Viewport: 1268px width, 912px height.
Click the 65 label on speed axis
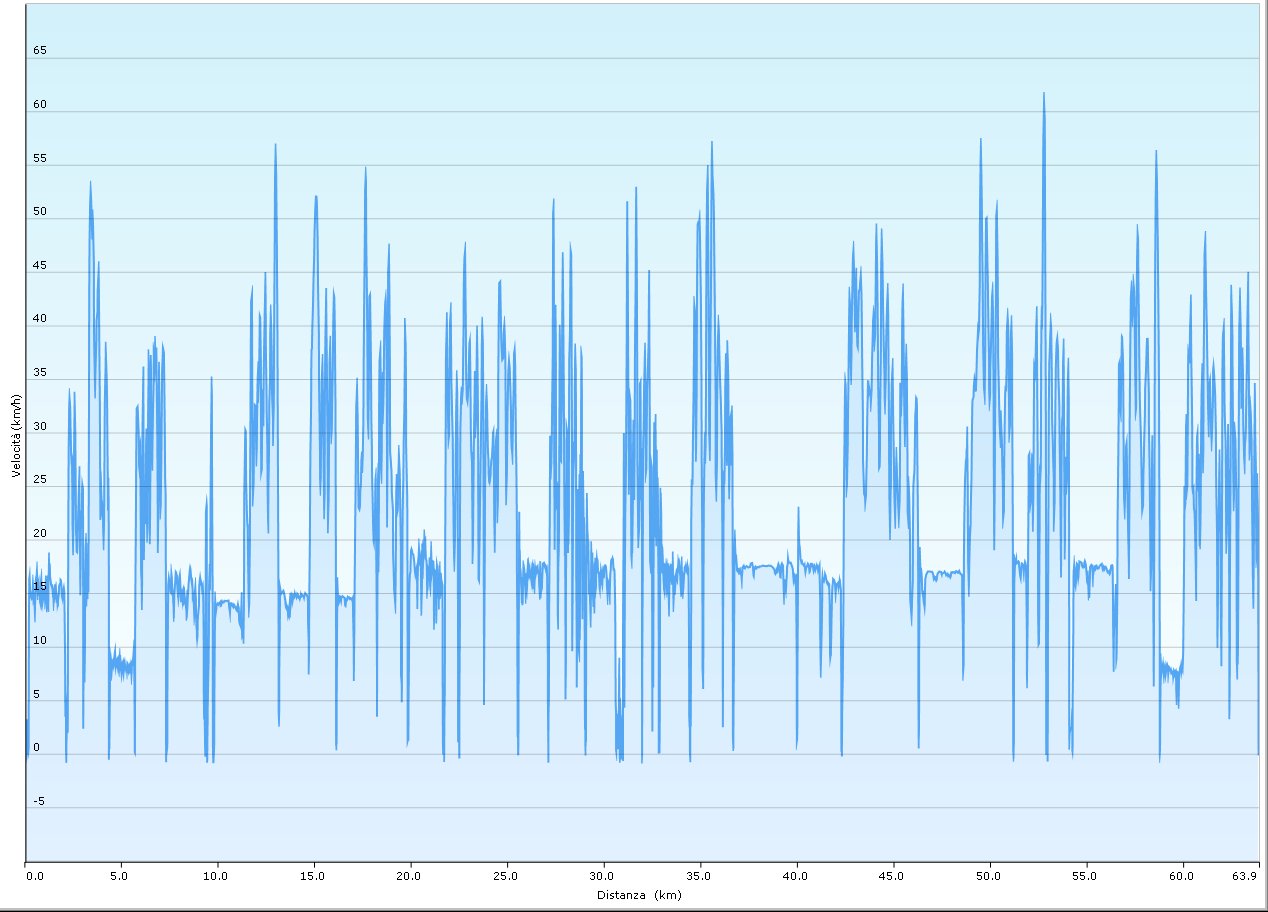[x=40, y=50]
